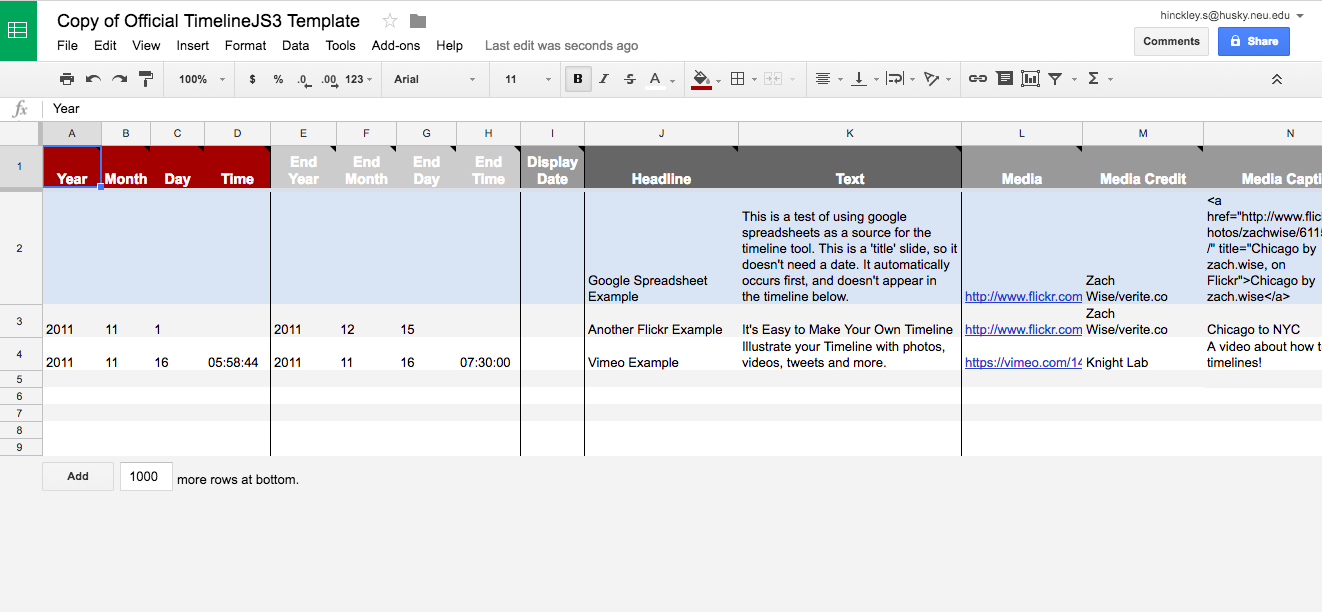
Task: Undo the last edit
Action: click(91, 78)
